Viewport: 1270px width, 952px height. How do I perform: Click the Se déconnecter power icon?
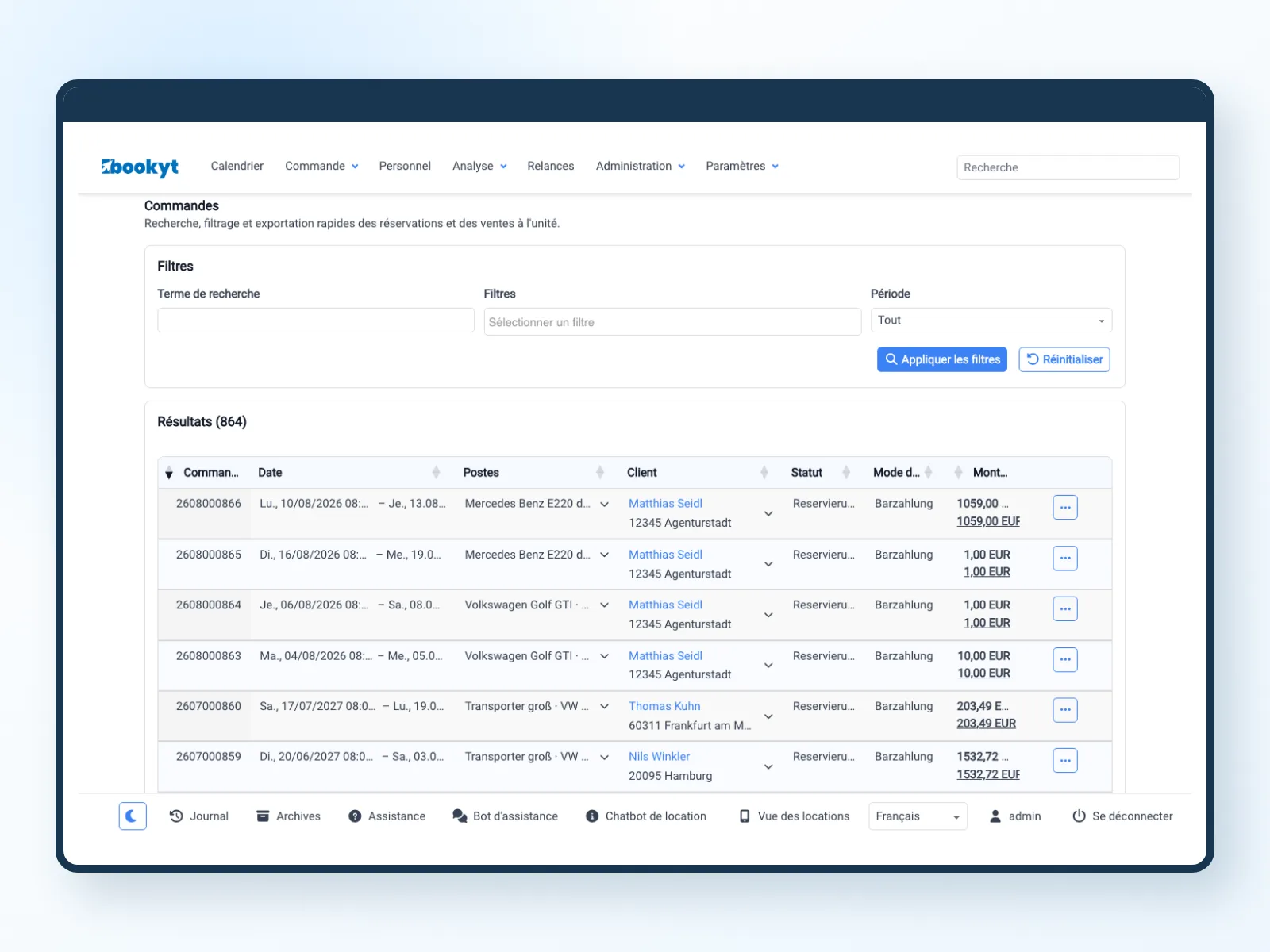tap(1079, 816)
